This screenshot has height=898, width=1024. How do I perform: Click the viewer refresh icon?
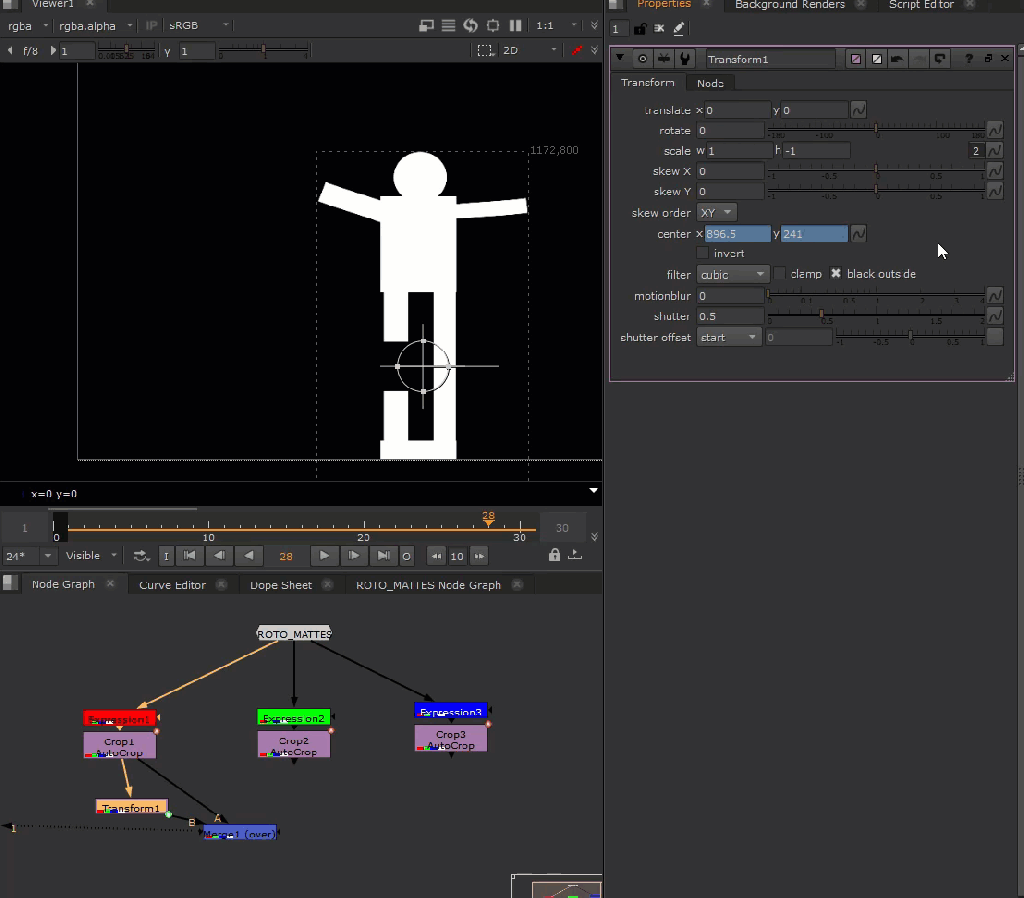pos(471,25)
